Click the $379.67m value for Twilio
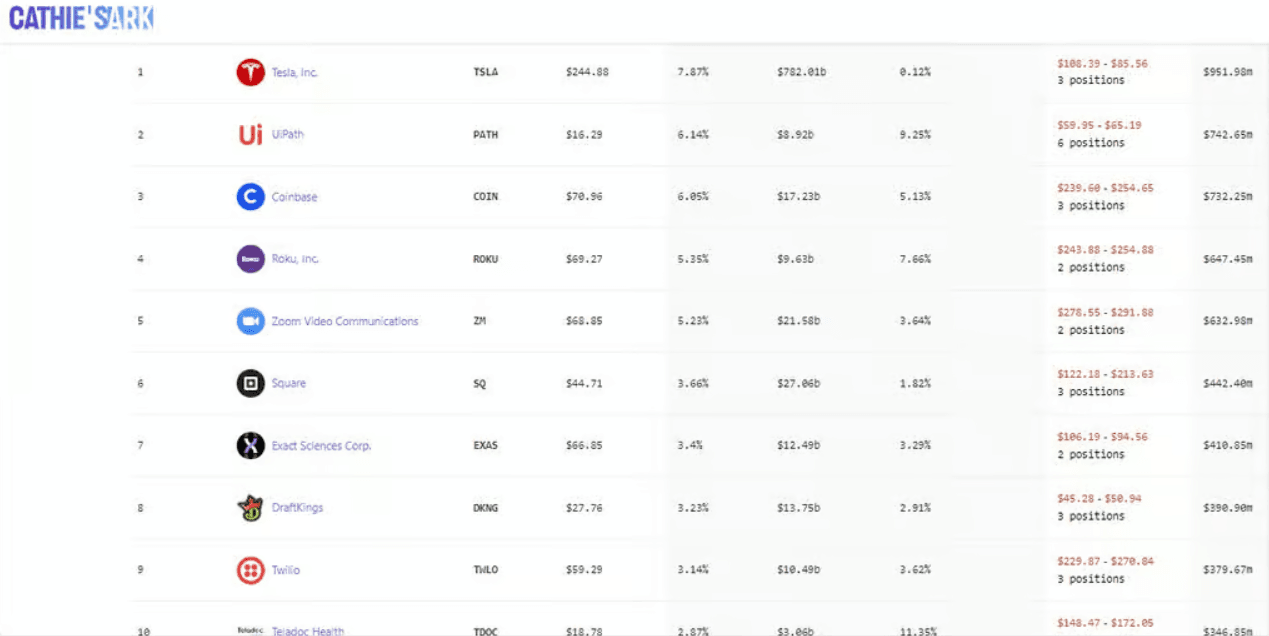 [x=1227, y=570]
